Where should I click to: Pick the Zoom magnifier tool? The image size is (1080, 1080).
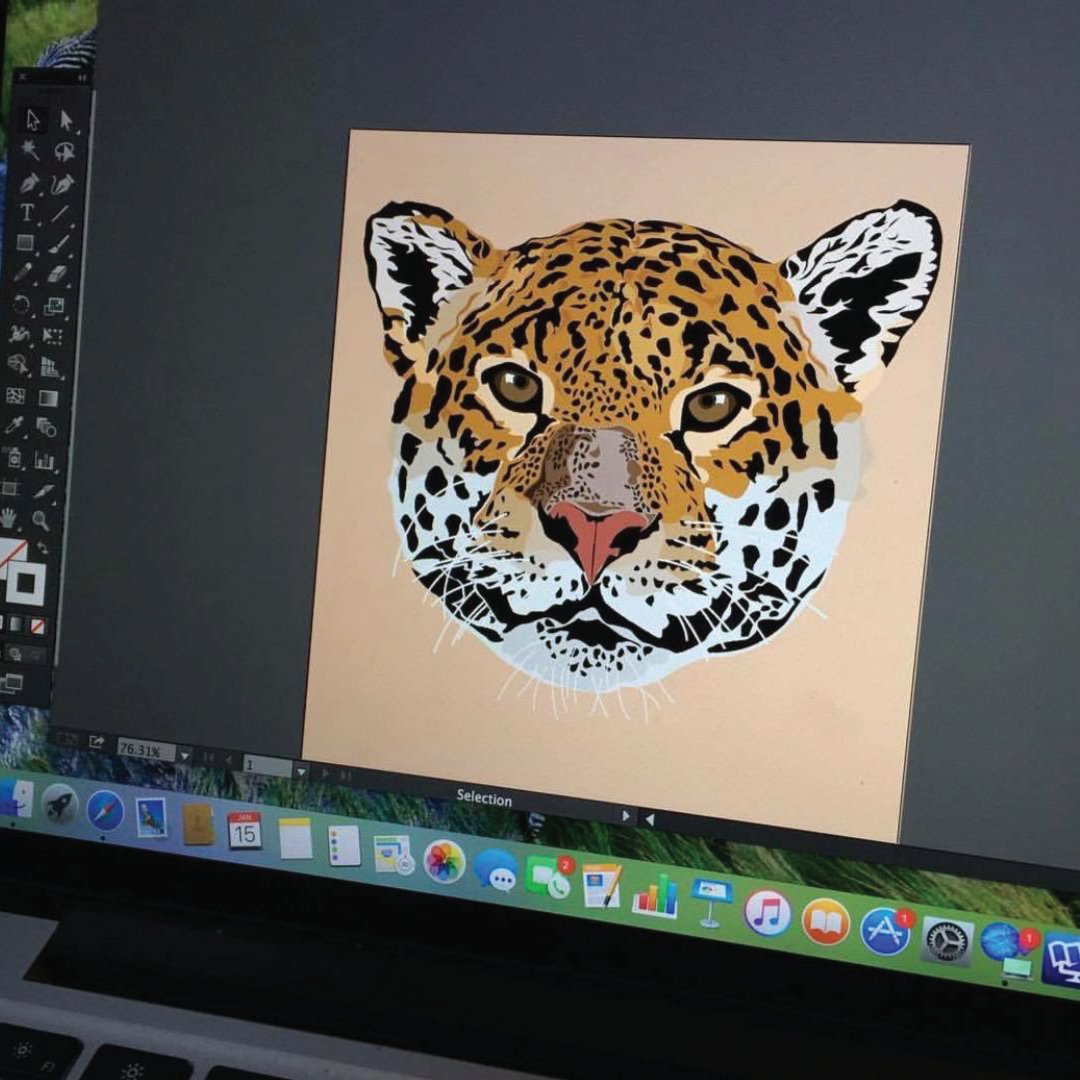(41, 520)
